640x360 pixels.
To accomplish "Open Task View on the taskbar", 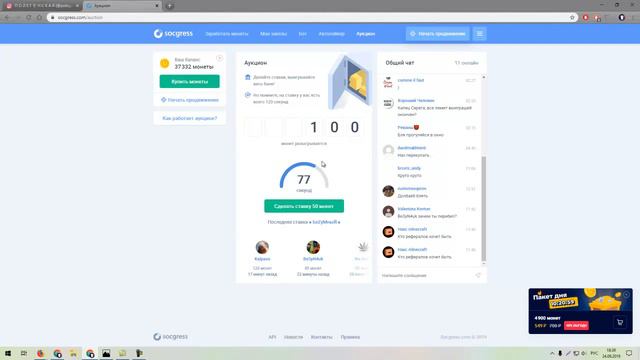I will pos(24,353).
